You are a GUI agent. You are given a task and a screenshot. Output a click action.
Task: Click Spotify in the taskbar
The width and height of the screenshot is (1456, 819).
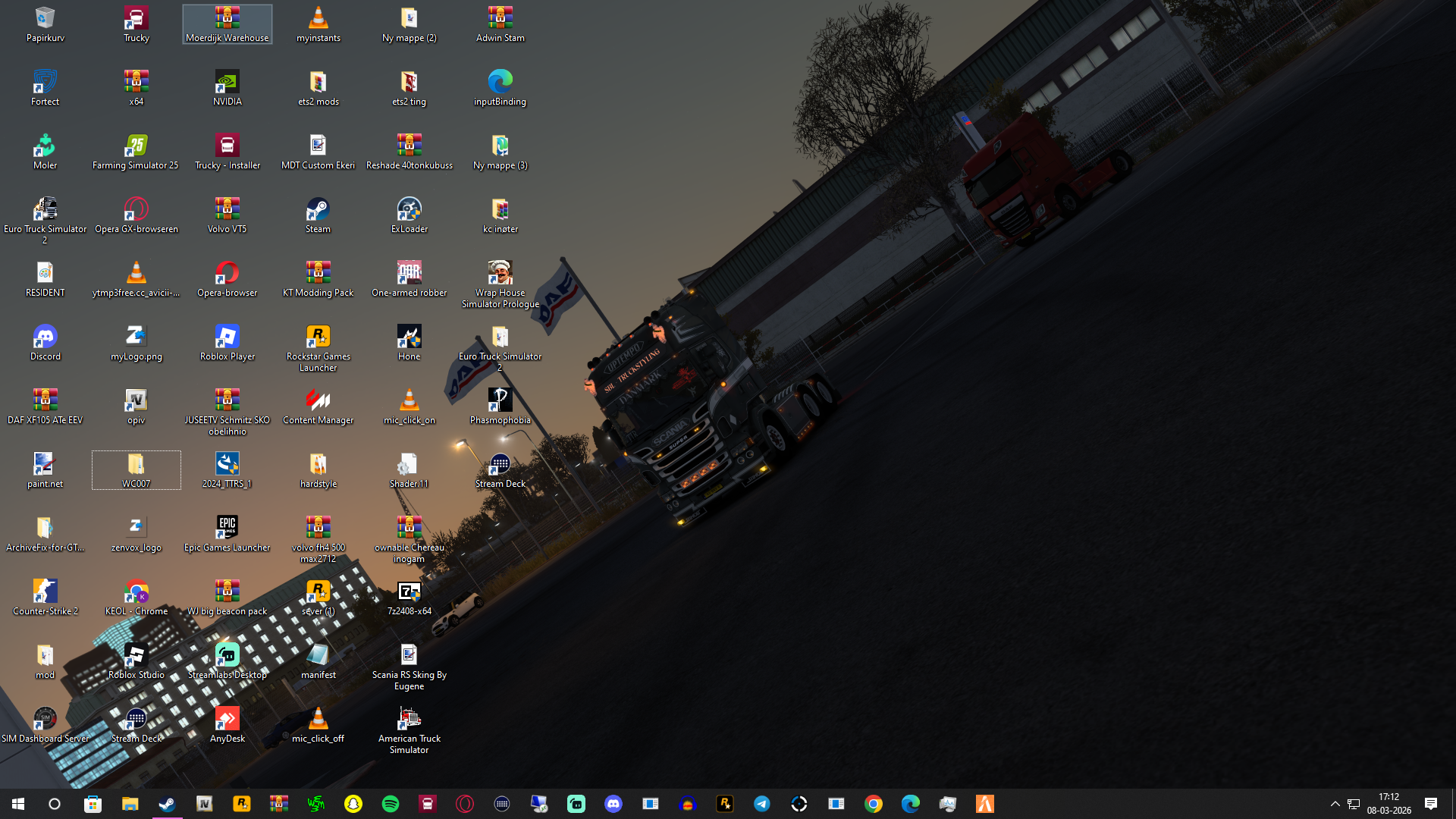coord(391,804)
